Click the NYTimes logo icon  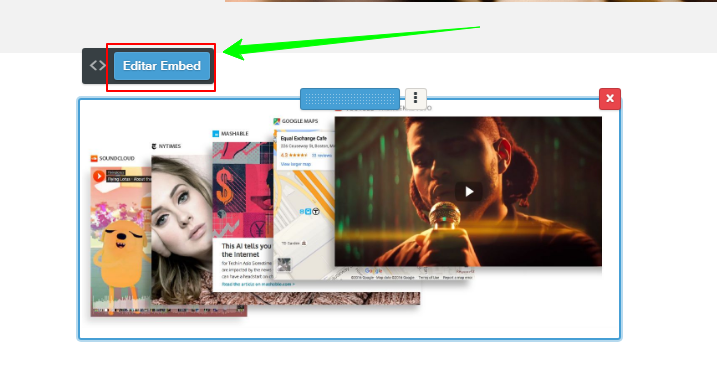tap(154, 146)
